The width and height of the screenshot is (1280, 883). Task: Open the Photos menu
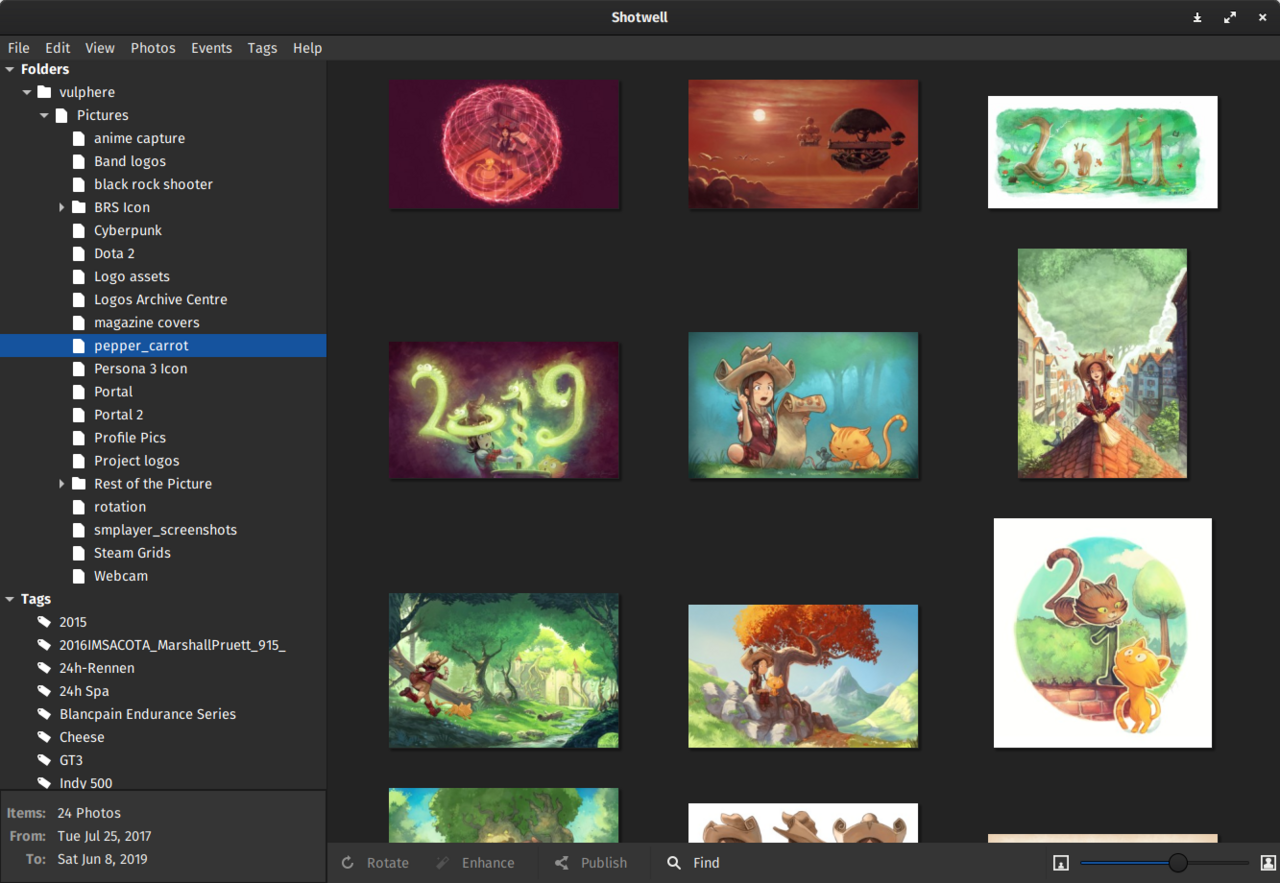[x=153, y=48]
